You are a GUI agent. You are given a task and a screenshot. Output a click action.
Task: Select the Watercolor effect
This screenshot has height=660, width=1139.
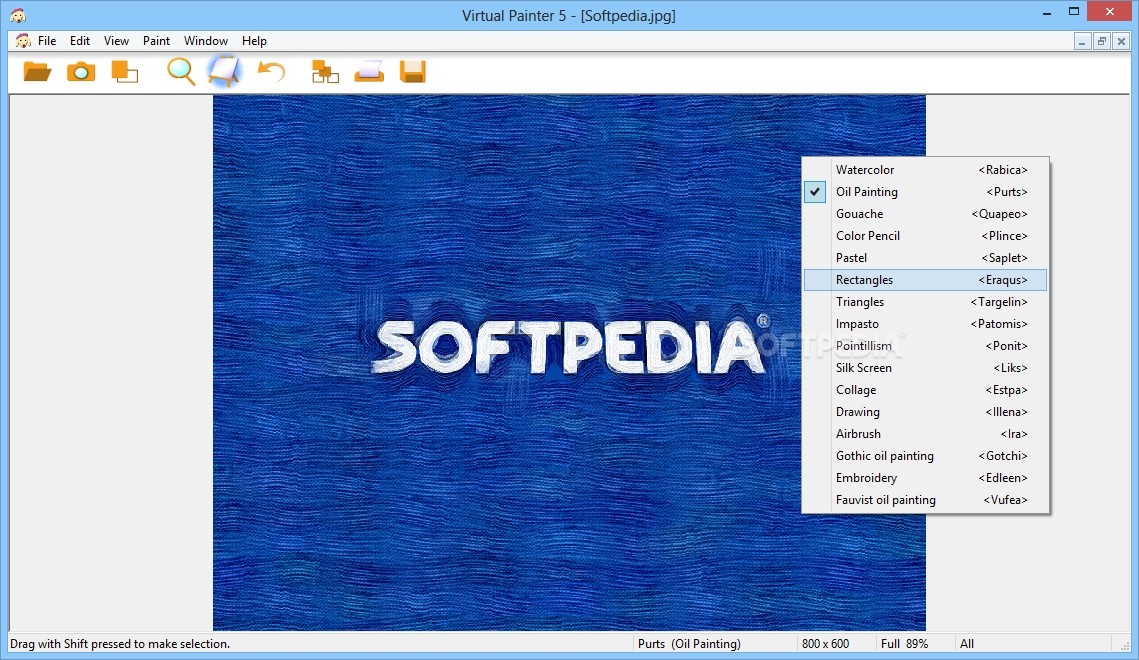click(866, 169)
